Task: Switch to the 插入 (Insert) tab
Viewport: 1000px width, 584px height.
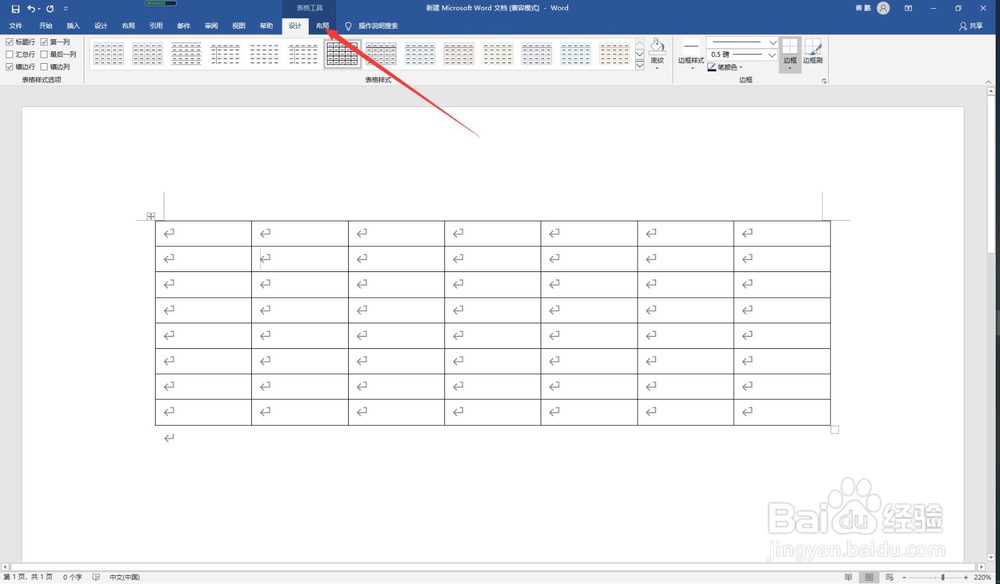Action: (73, 26)
